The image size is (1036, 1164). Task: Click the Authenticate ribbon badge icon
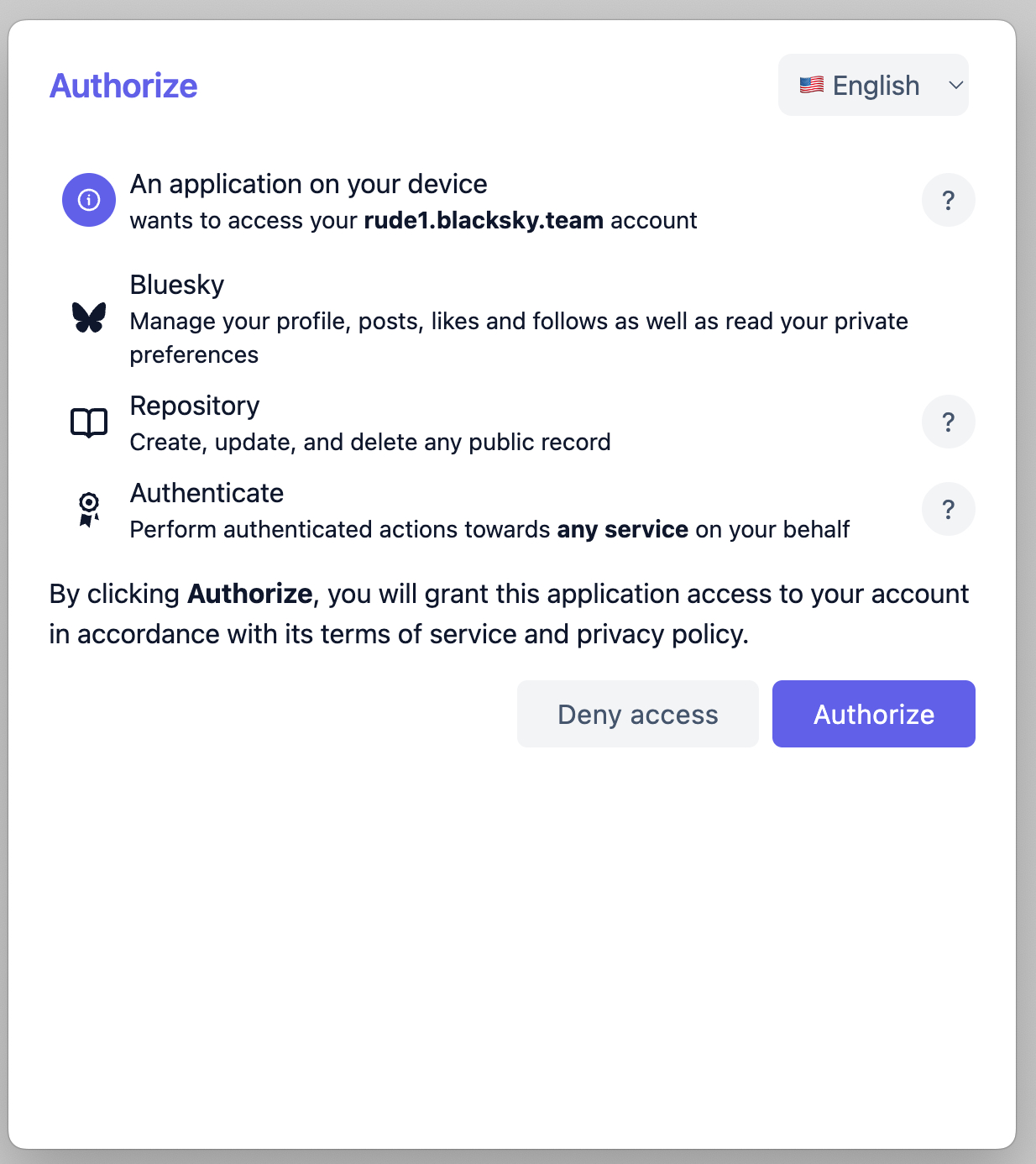89,510
